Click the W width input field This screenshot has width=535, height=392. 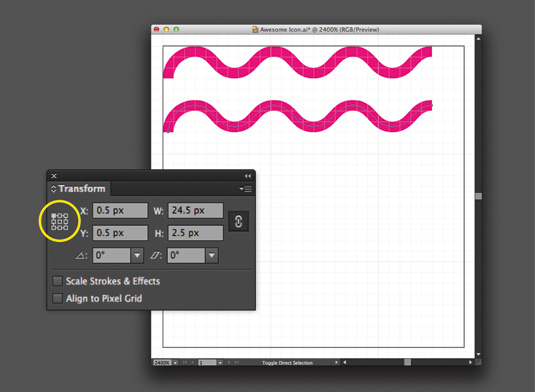pos(196,210)
